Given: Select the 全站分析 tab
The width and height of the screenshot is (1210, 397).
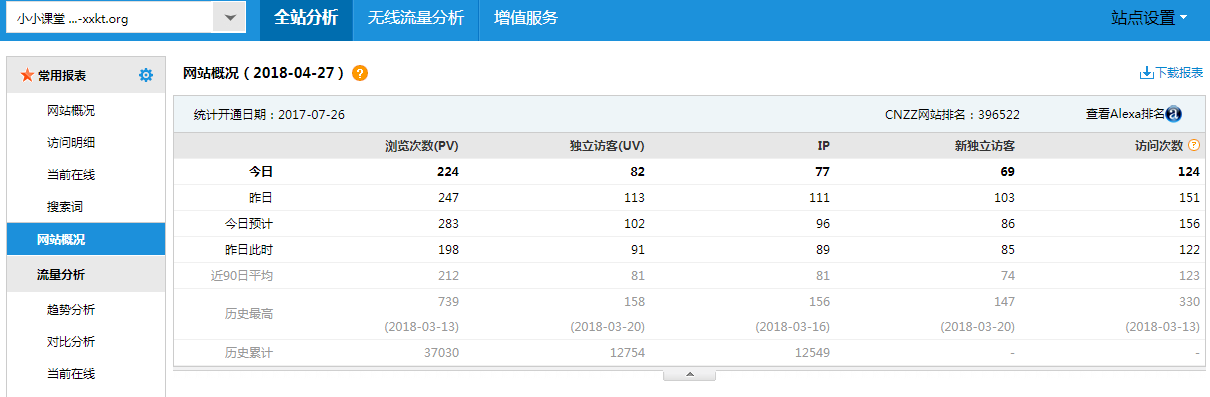Looking at the screenshot, I should pyautogui.click(x=306, y=18).
